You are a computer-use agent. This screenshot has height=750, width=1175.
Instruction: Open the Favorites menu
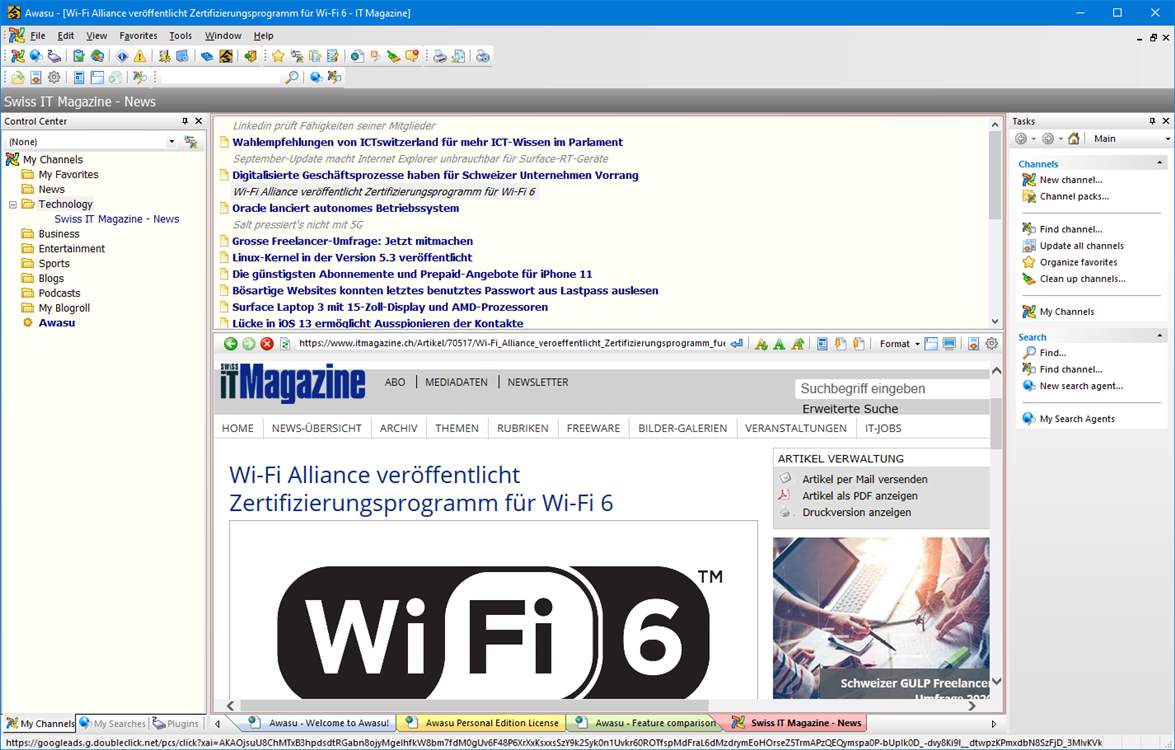[139, 35]
